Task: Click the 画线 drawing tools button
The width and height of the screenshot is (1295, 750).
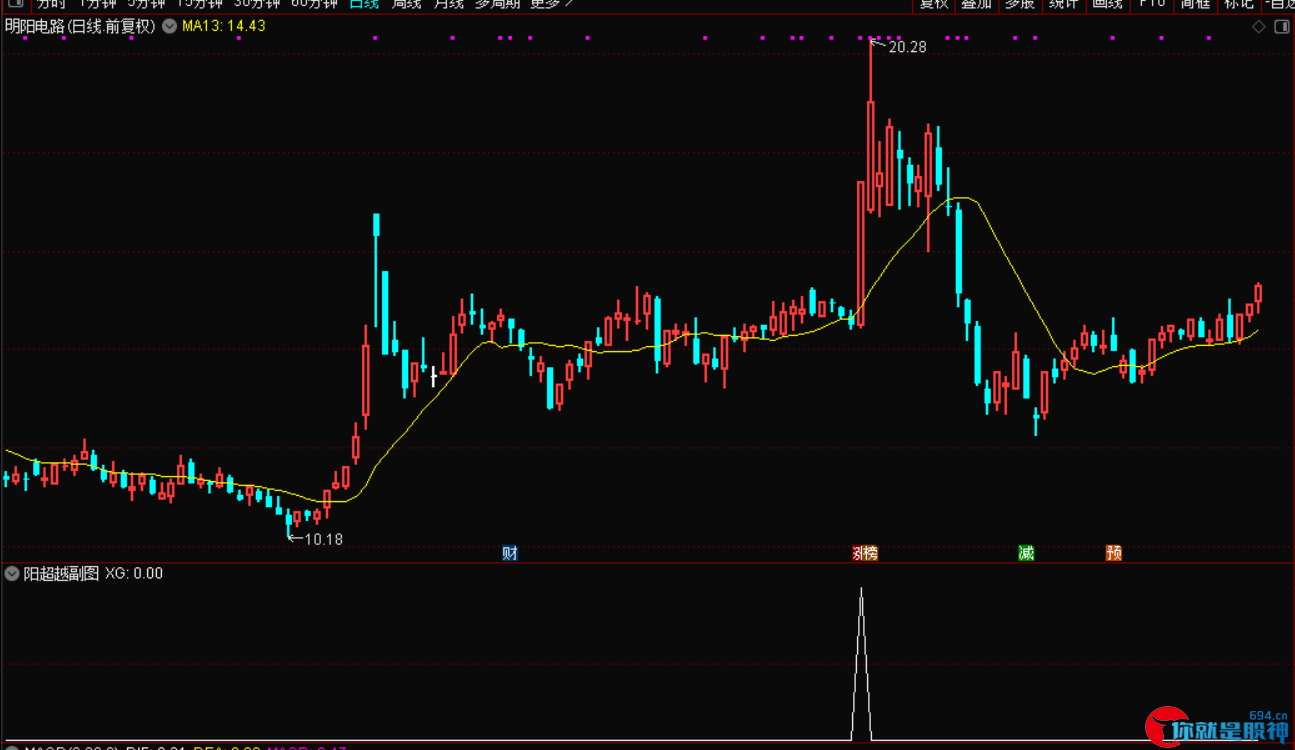Action: click(1107, 4)
